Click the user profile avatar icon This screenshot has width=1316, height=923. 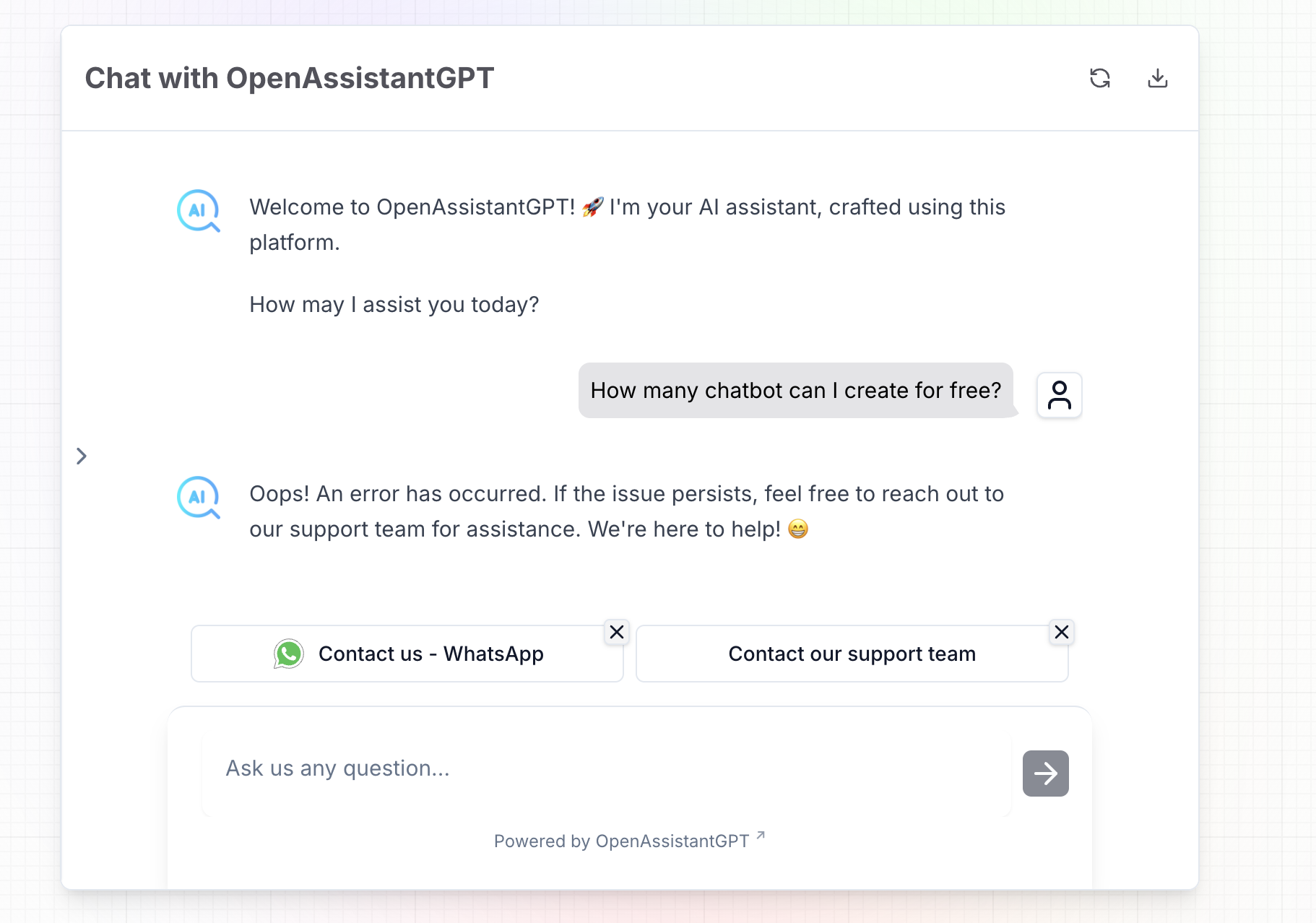tap(1059, 395)
